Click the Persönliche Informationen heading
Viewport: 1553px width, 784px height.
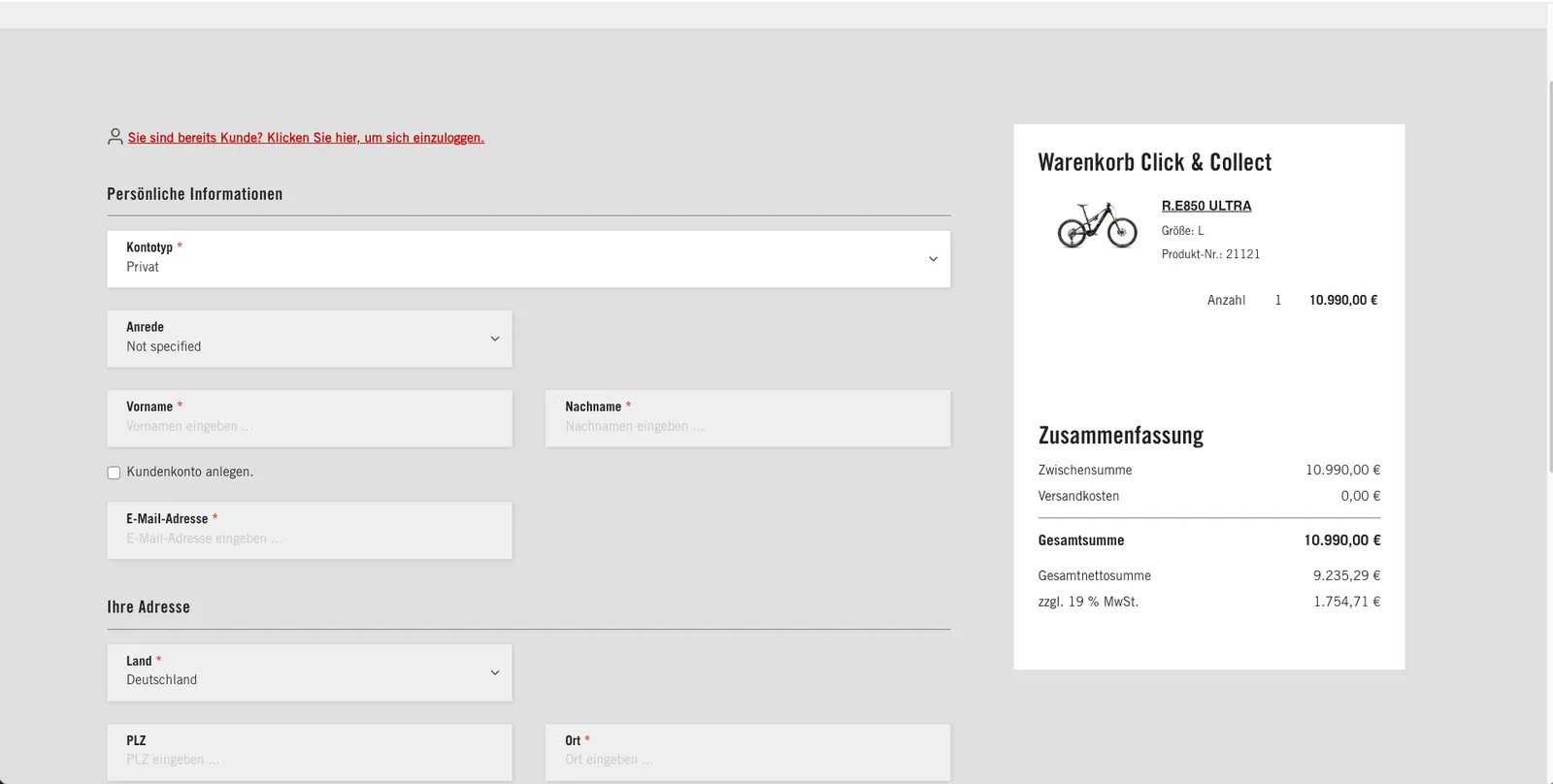(195, 194)
